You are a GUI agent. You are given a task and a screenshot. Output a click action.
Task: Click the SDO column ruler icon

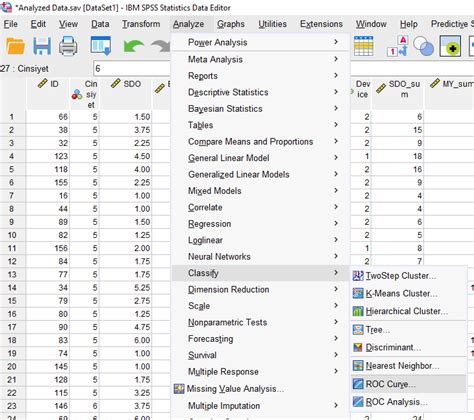pyautogui.click(x=116, y=83)
